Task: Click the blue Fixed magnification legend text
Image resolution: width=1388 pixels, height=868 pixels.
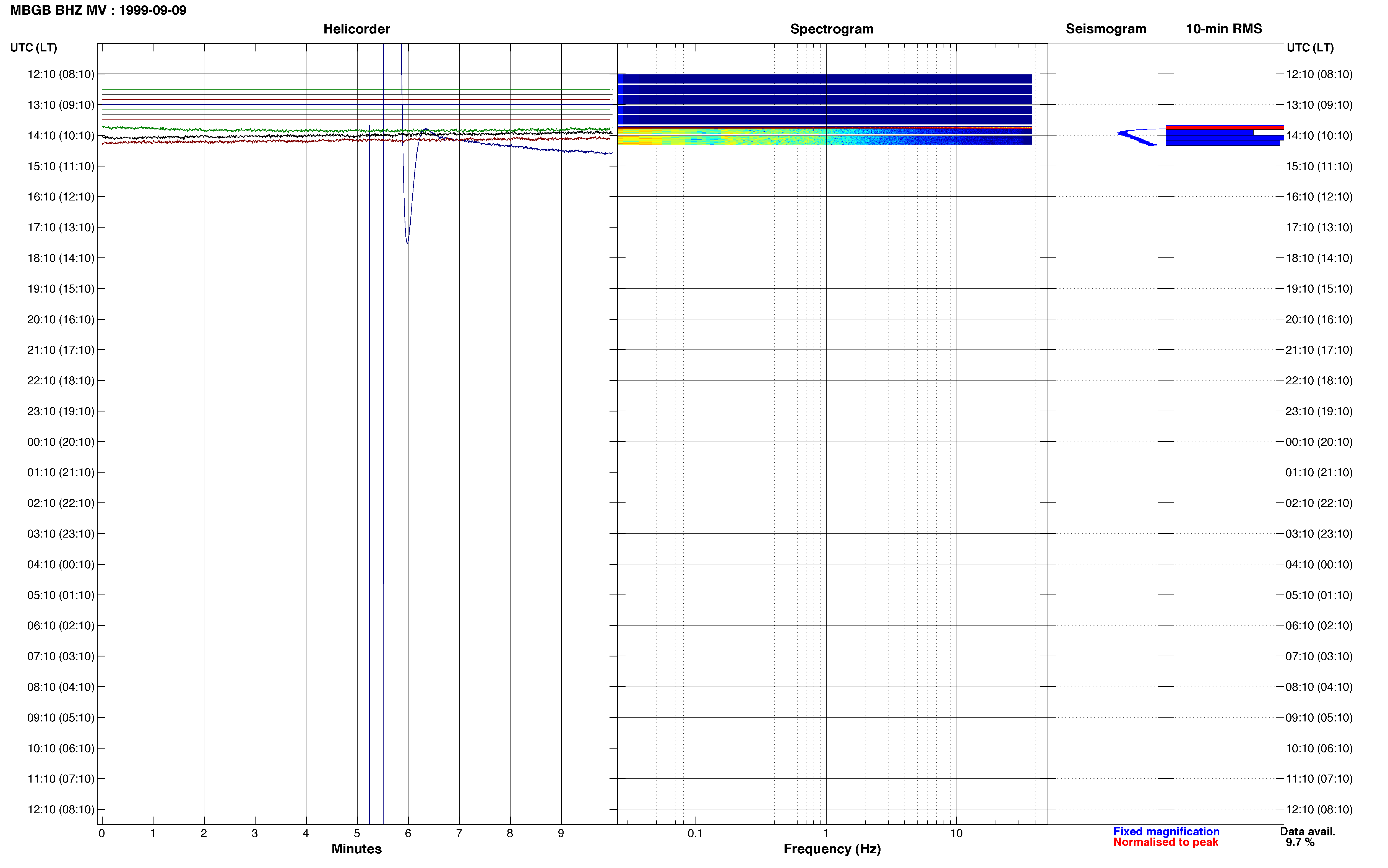Action: click(x=1166, y=831)
